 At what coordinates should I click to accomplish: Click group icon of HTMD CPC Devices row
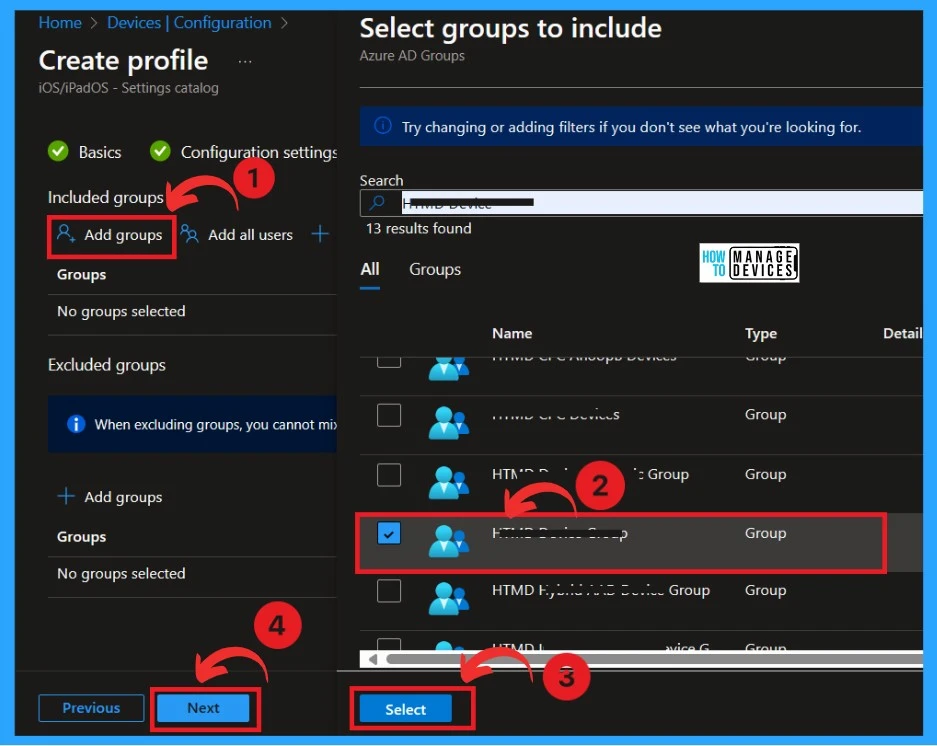click(x=449, y=422)
